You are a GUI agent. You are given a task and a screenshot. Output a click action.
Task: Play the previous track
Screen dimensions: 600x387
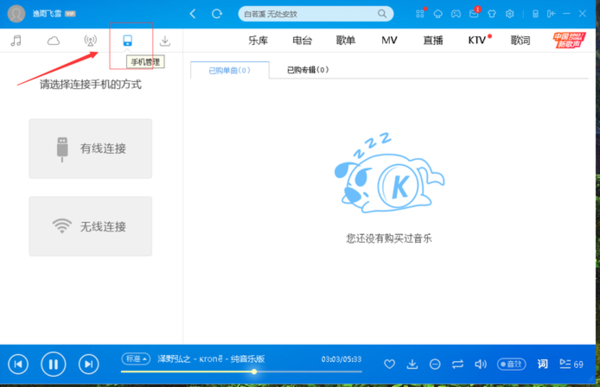[18, 364]
